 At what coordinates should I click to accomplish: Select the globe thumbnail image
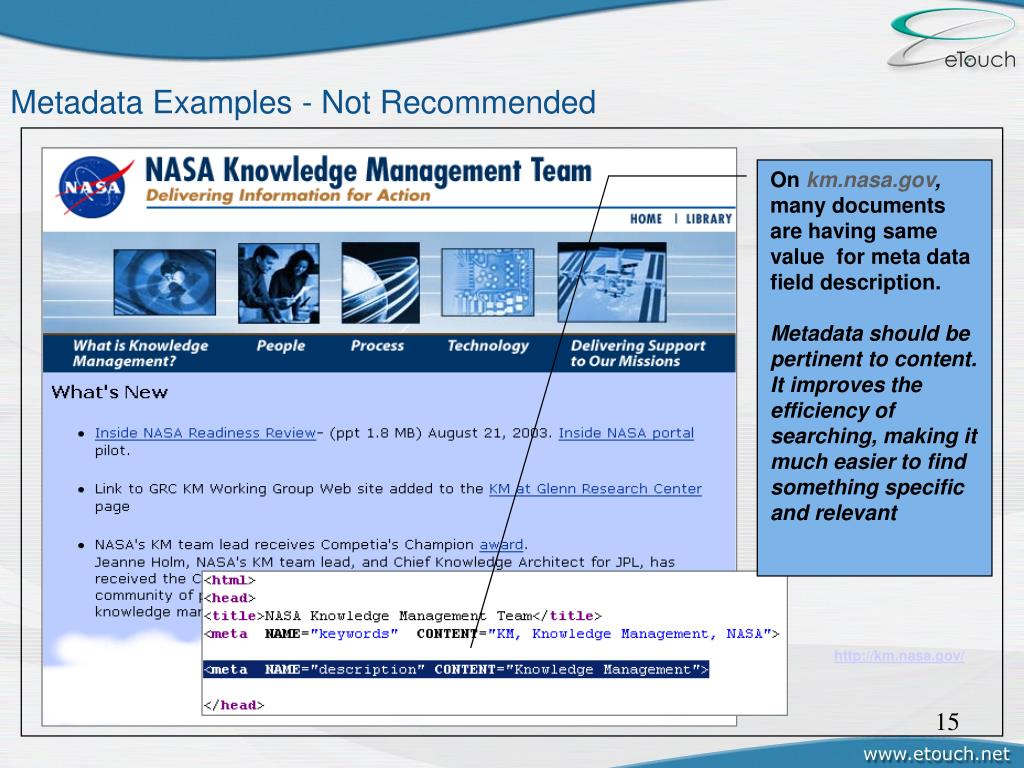[165, 282]
